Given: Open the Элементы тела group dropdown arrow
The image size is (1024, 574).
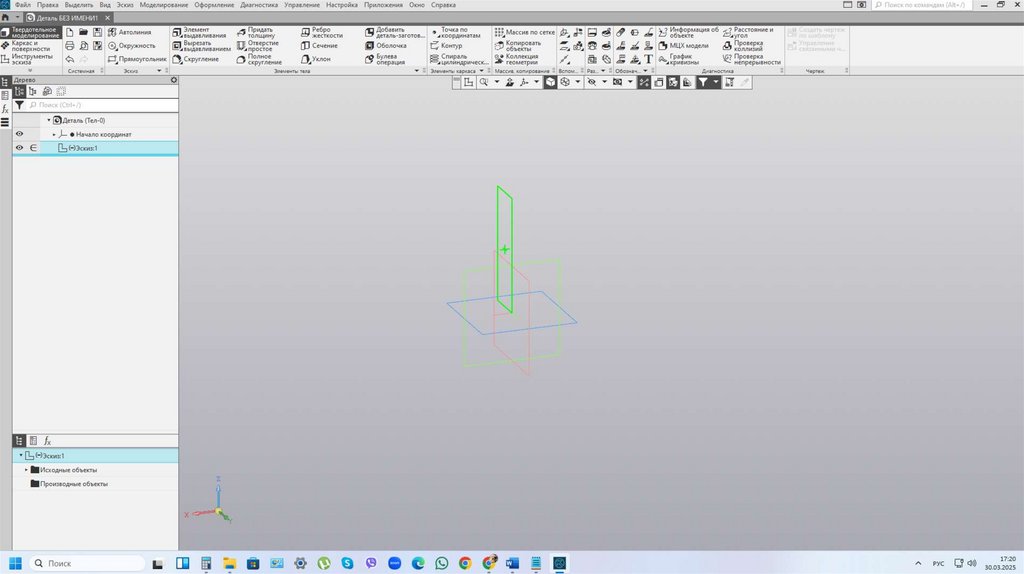Looking at the screenshot, I should point(417,71).
